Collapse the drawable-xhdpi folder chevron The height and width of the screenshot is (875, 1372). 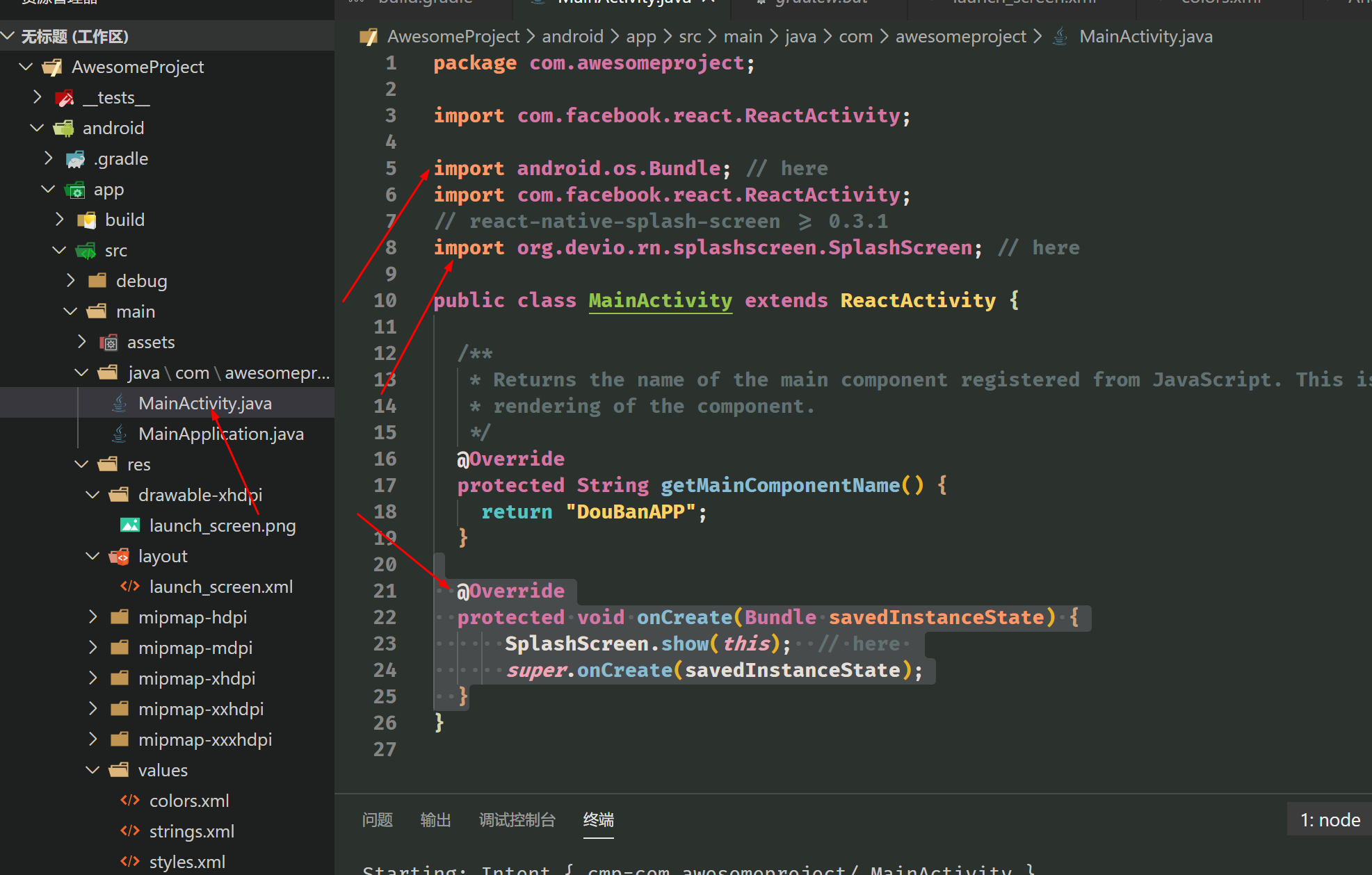tap(92, 495)
